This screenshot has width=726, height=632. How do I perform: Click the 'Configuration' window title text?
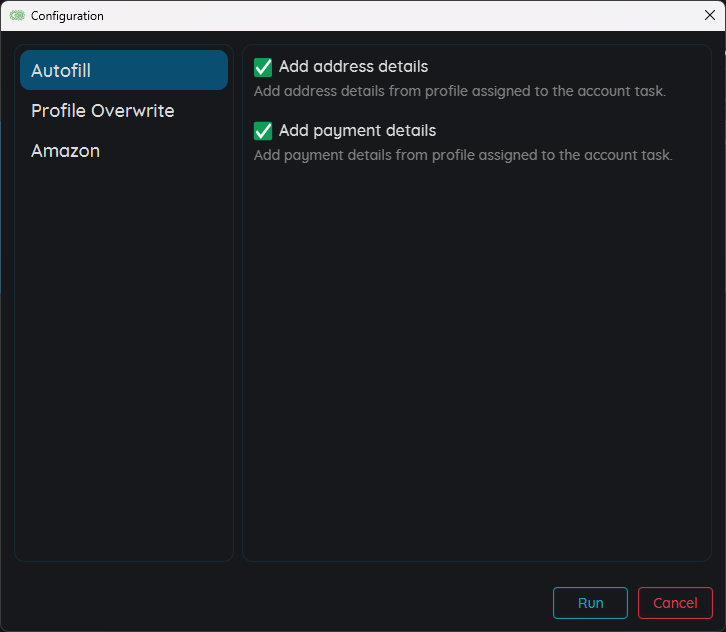pos(67,16)
